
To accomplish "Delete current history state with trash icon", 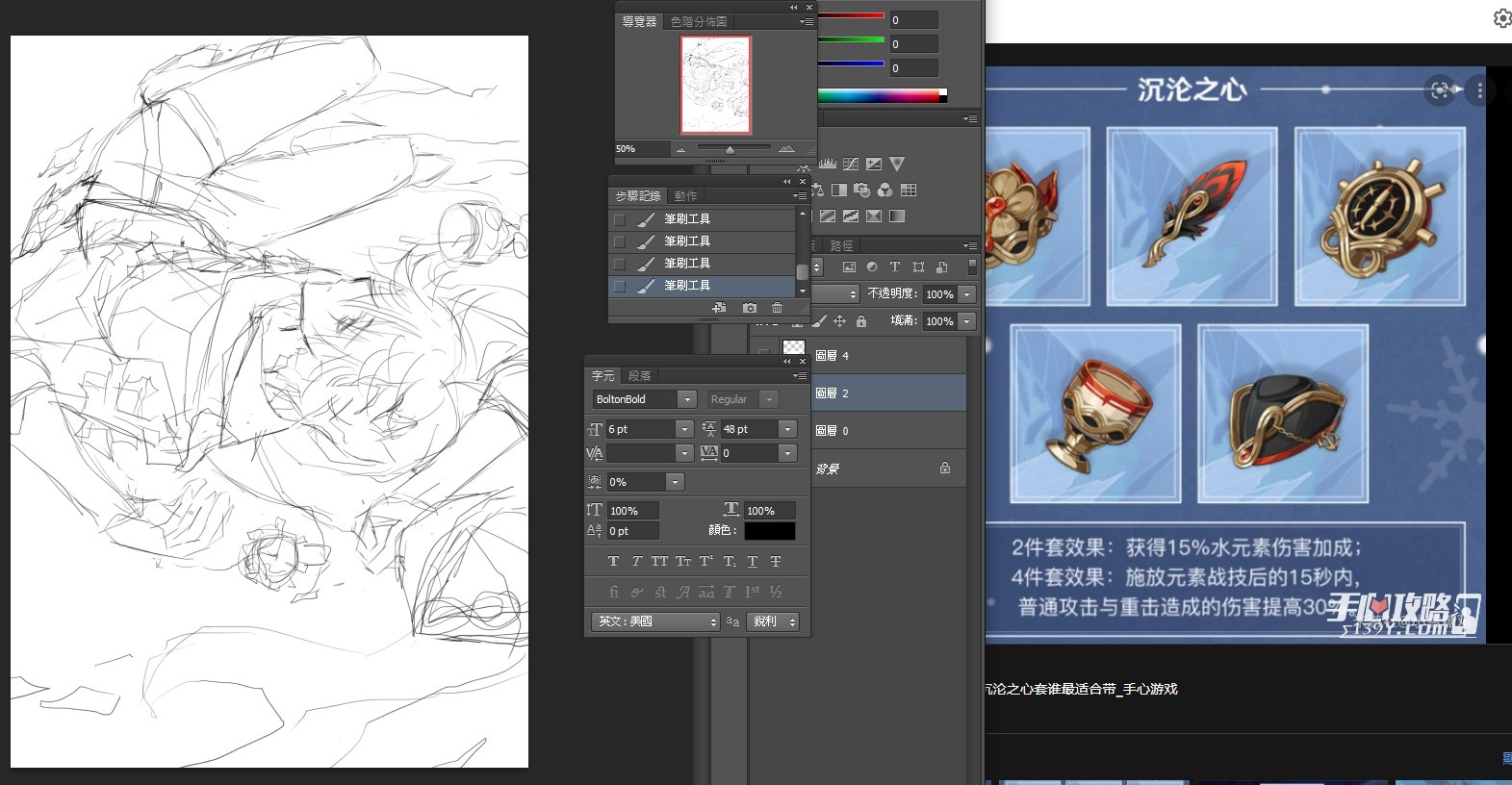I will click(777, 308).
